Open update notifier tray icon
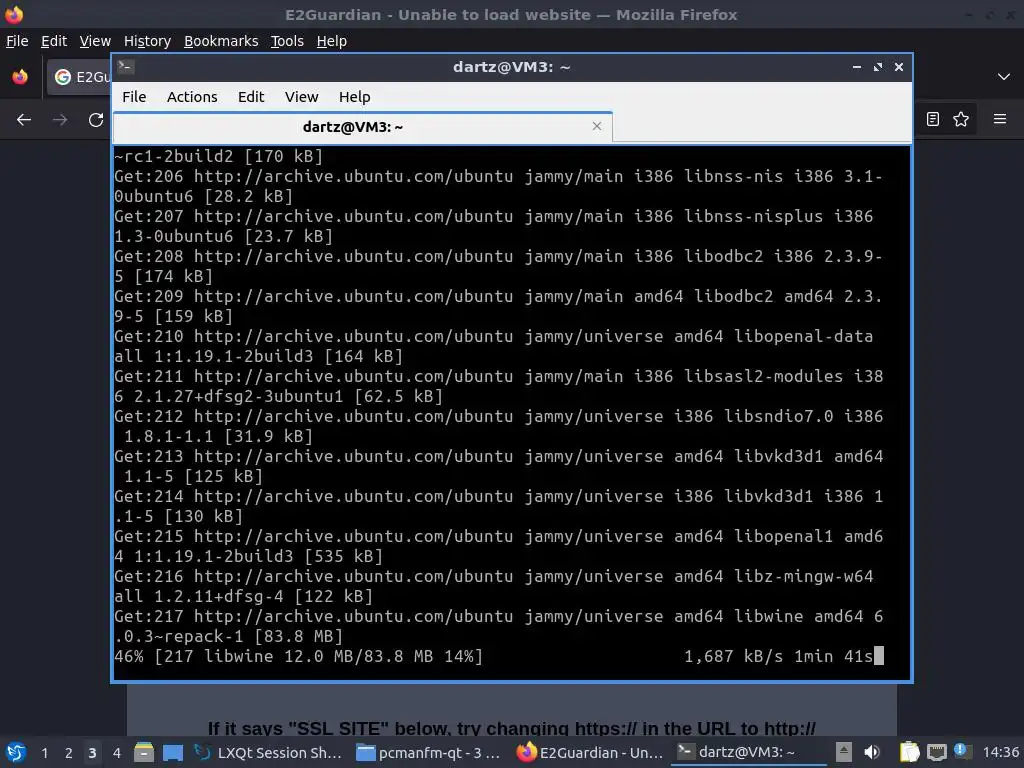Viewport: 1024px width, 768px height. coord(963,752)
